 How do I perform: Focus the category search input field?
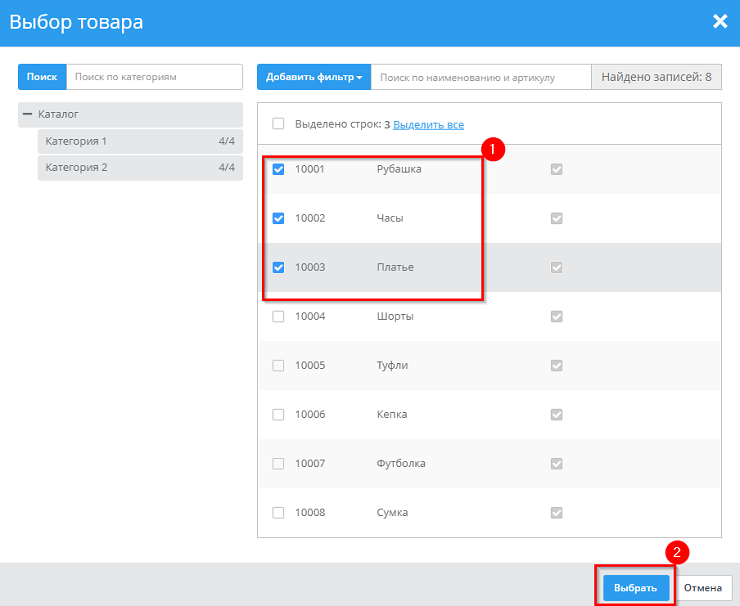(154, 77)
